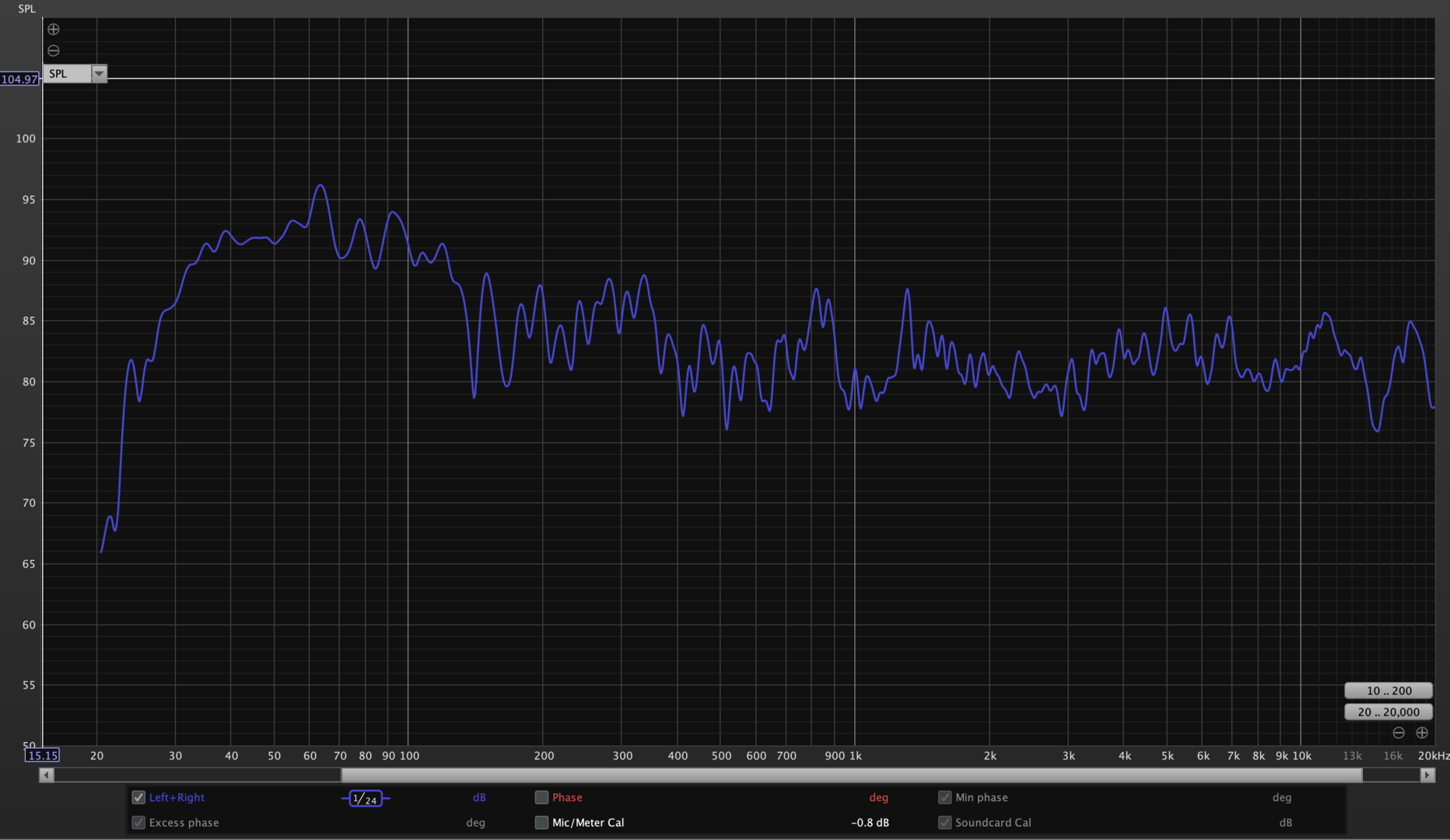Click the scrollbar's right arrow
The height and width of the screenshot is (840, 1450).
tap(1427, 775)
